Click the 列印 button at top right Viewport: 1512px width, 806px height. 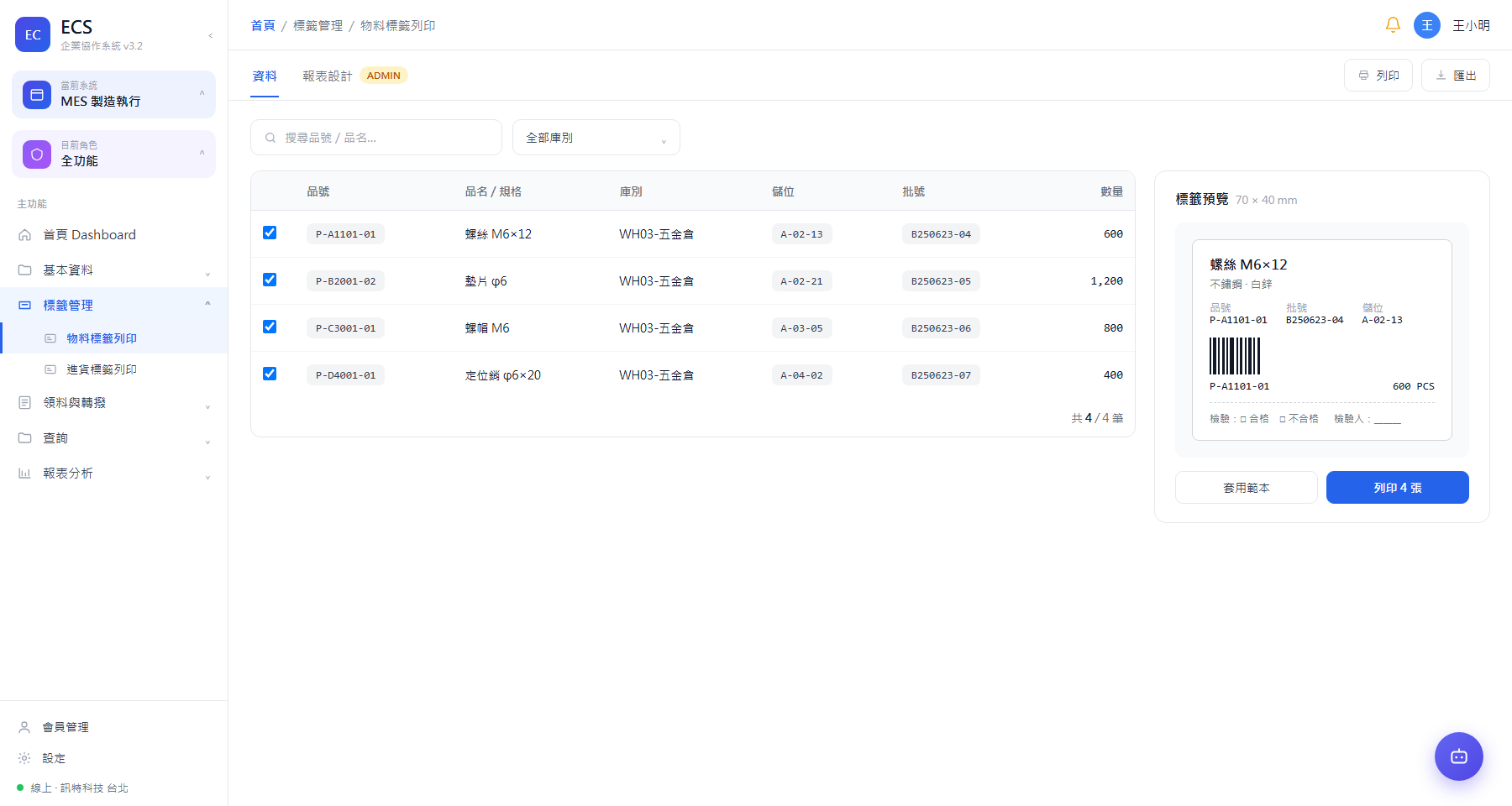[1378, 76]
